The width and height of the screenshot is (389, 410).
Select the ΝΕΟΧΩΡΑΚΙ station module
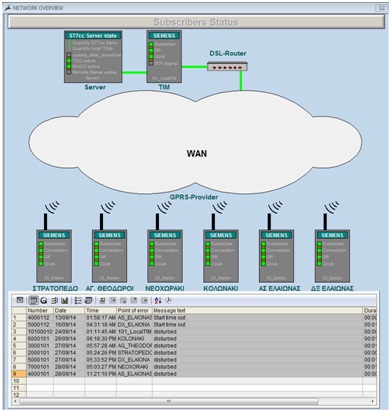(x=165, y=256)
